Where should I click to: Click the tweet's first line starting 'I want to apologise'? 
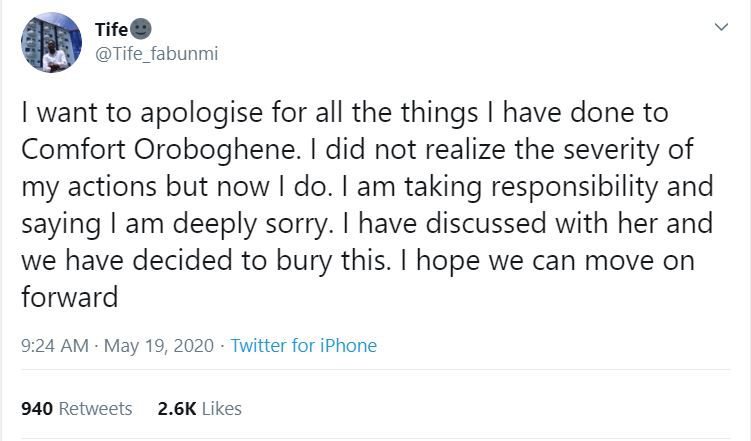click(x=345, y=113)
